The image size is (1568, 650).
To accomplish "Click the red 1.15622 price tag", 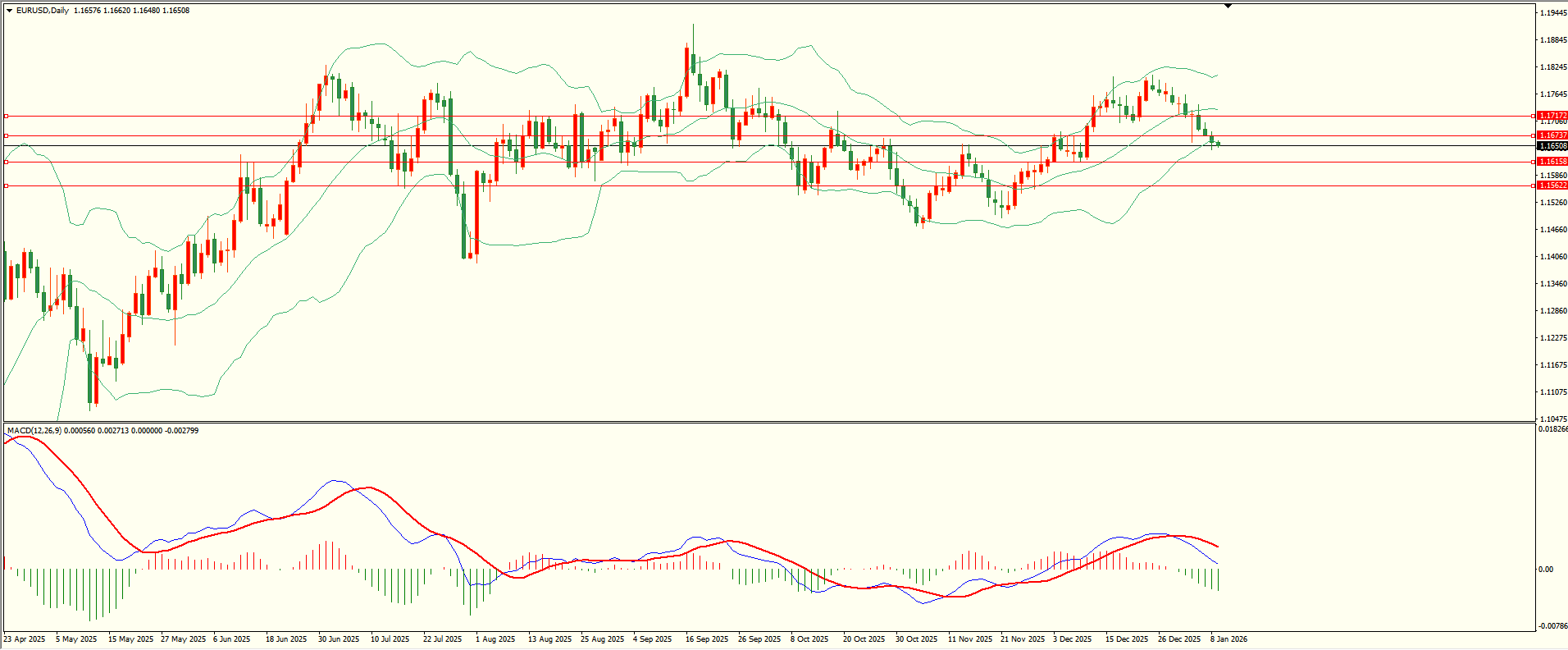I will pyautogui.click(x=1552, y=185).
